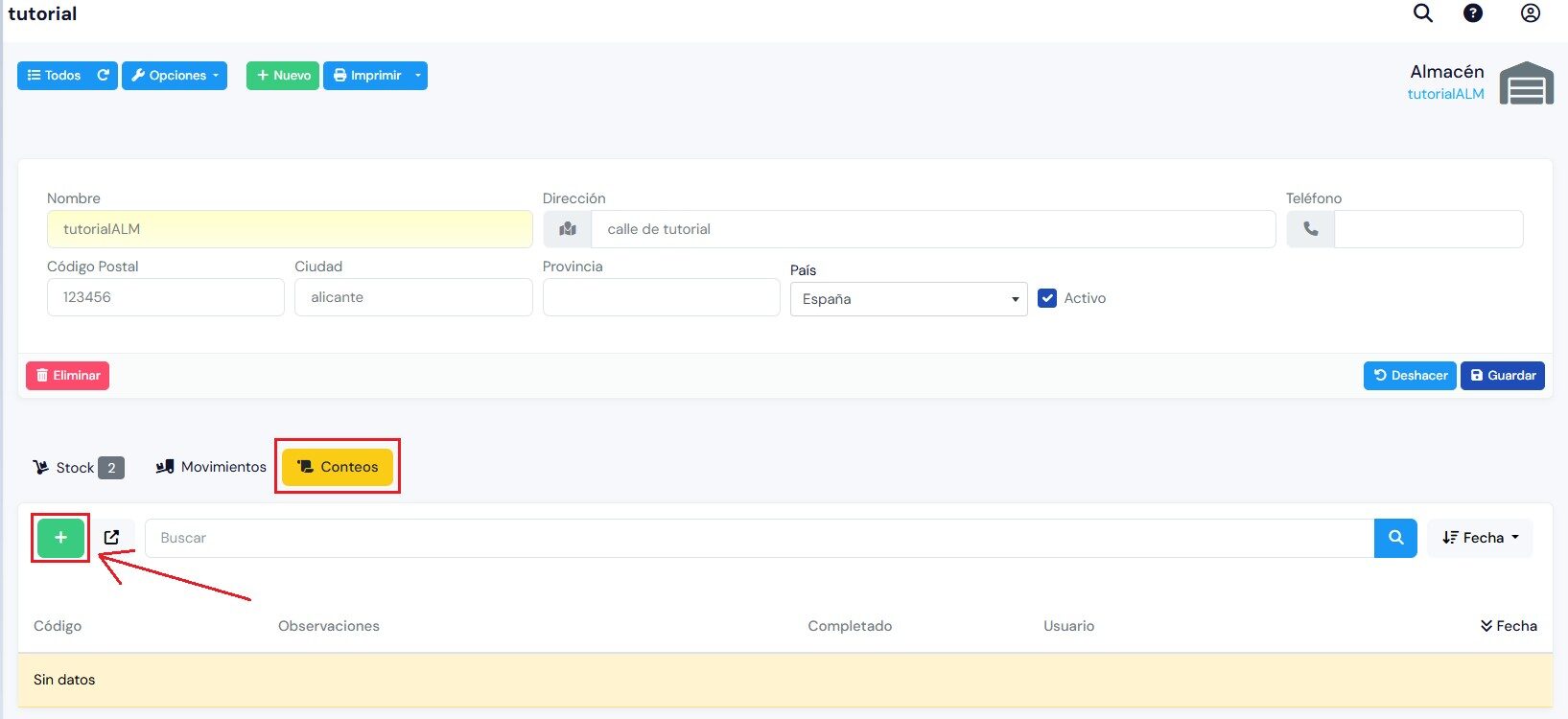Switch to the Stock tab
This screenshot has height=719, width=1568.
(79, 468)
